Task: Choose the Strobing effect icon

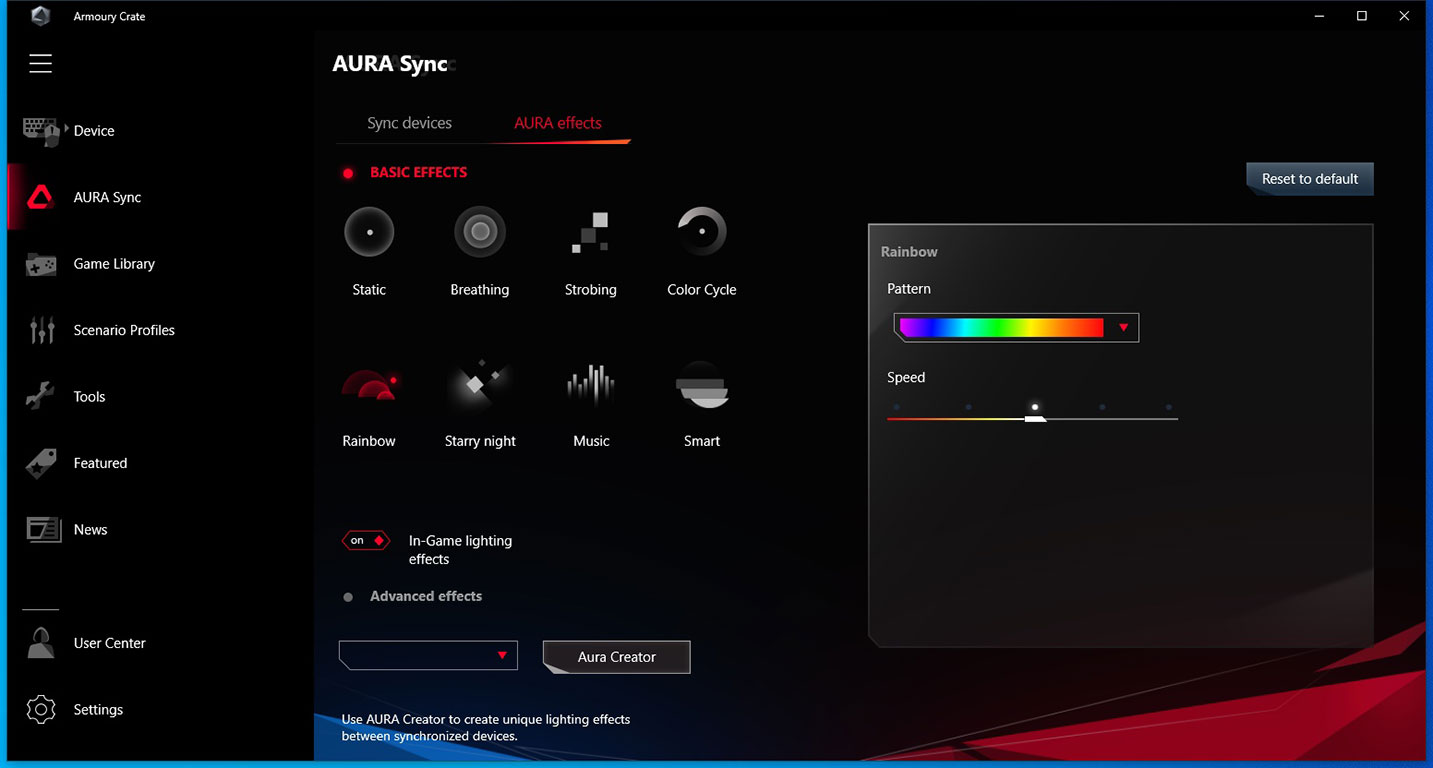Action: [x=590, y=232]
